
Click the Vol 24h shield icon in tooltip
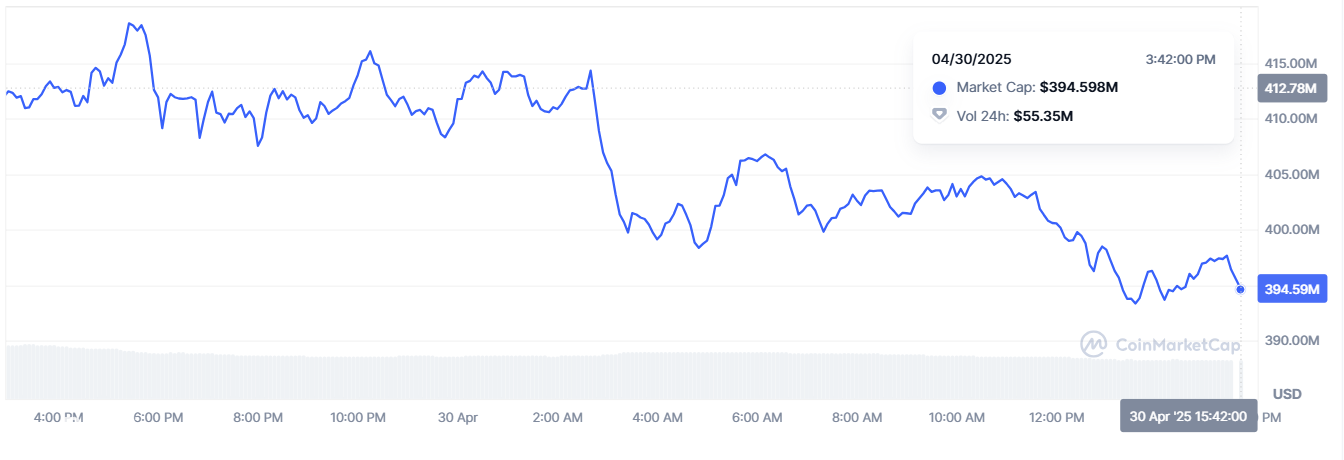939,115
